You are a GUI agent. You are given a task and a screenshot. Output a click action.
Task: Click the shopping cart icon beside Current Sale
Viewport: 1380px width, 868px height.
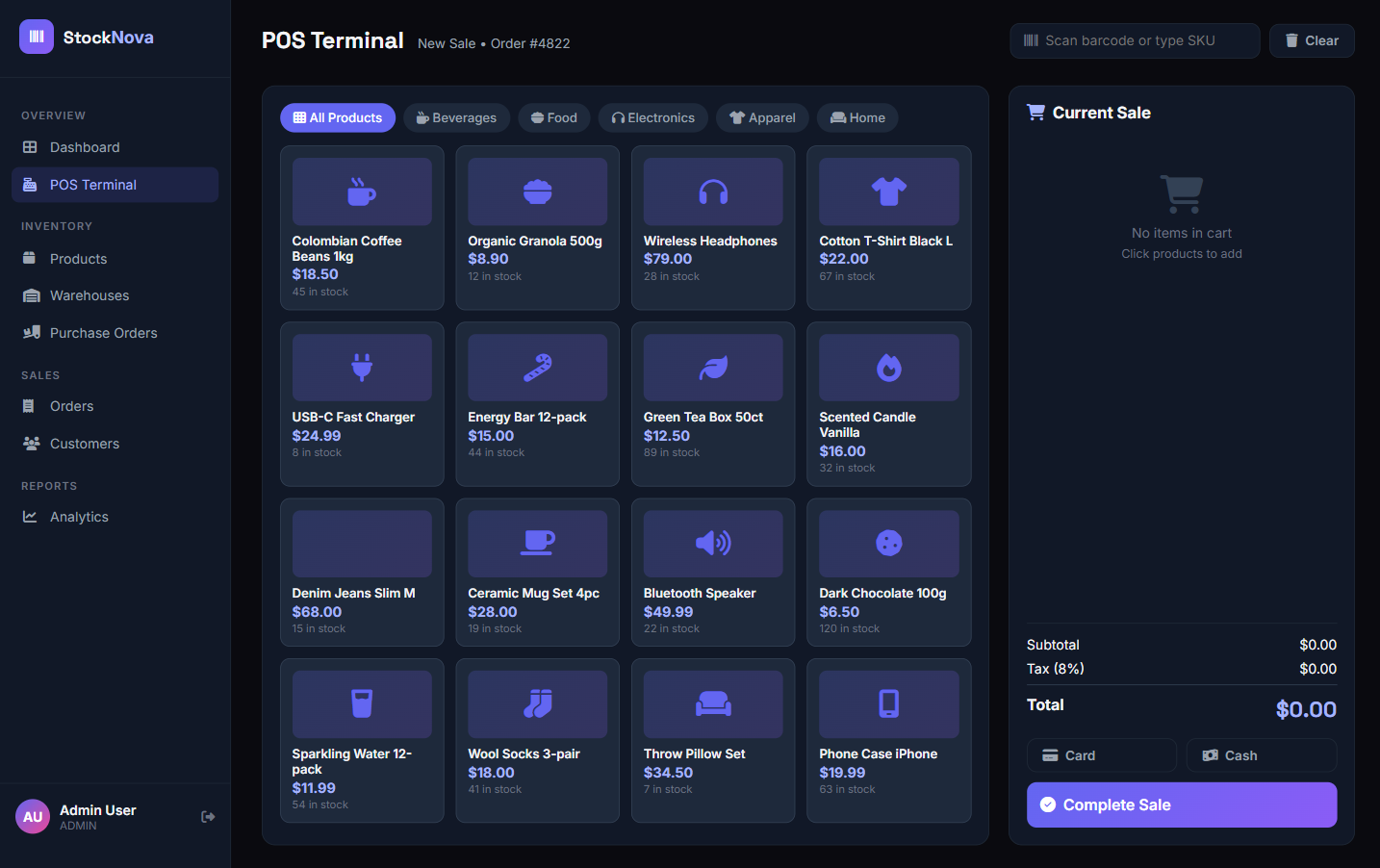pyautogui.click(x=1036, y=113)
